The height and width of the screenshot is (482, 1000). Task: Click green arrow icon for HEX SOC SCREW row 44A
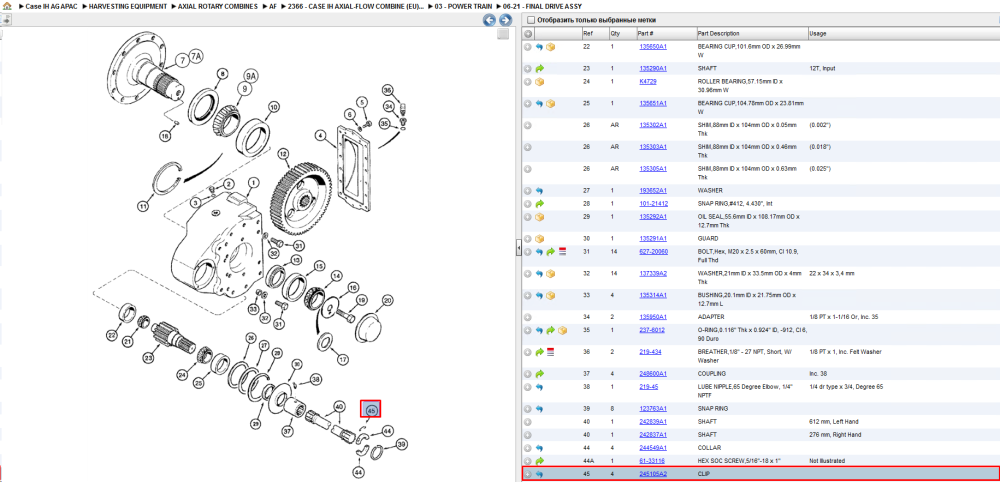click(540, 461)
